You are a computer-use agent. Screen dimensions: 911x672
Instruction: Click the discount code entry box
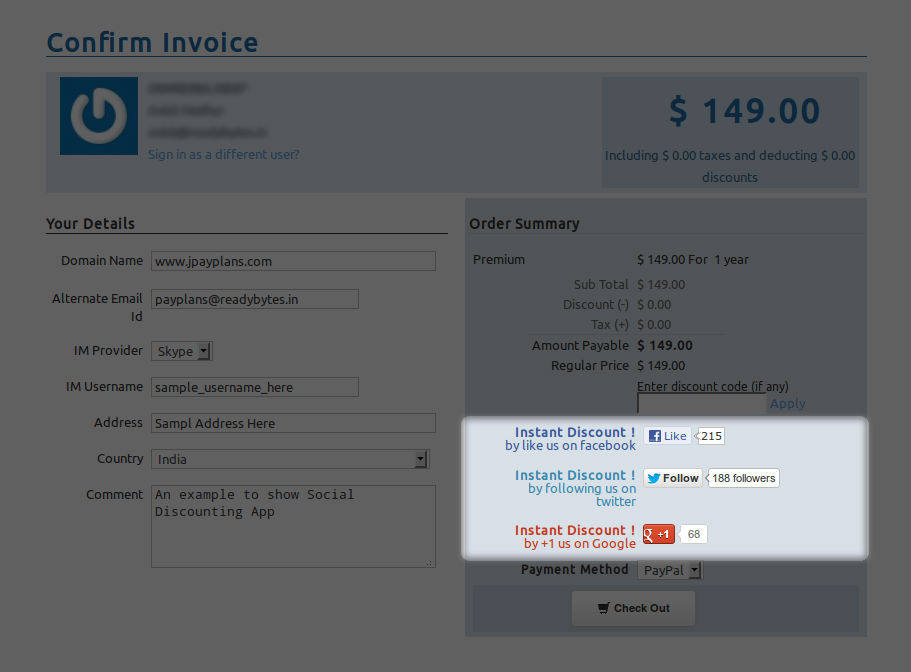click(x=700, y=403)
